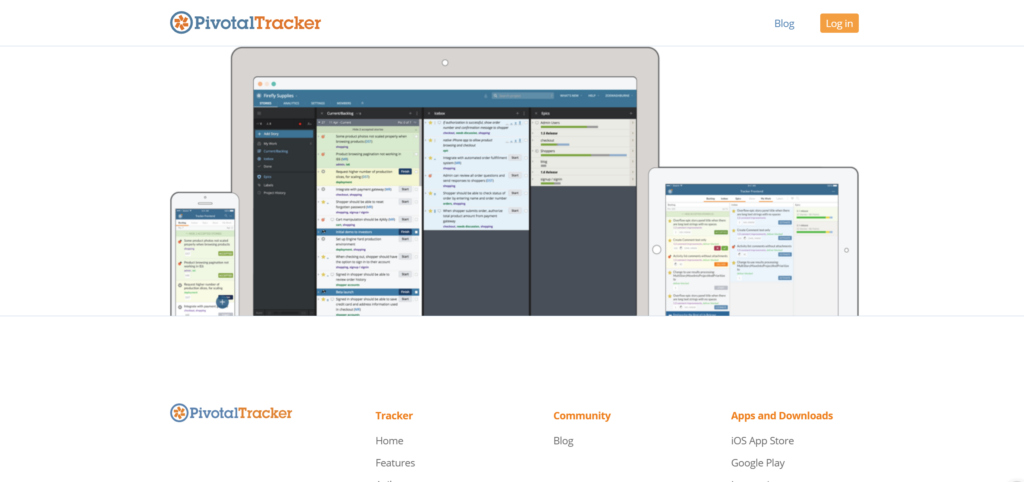The image size is (1024, 482).
Task: Click the laptop webcam dot above the screen
Action: (x=445, y=62)
